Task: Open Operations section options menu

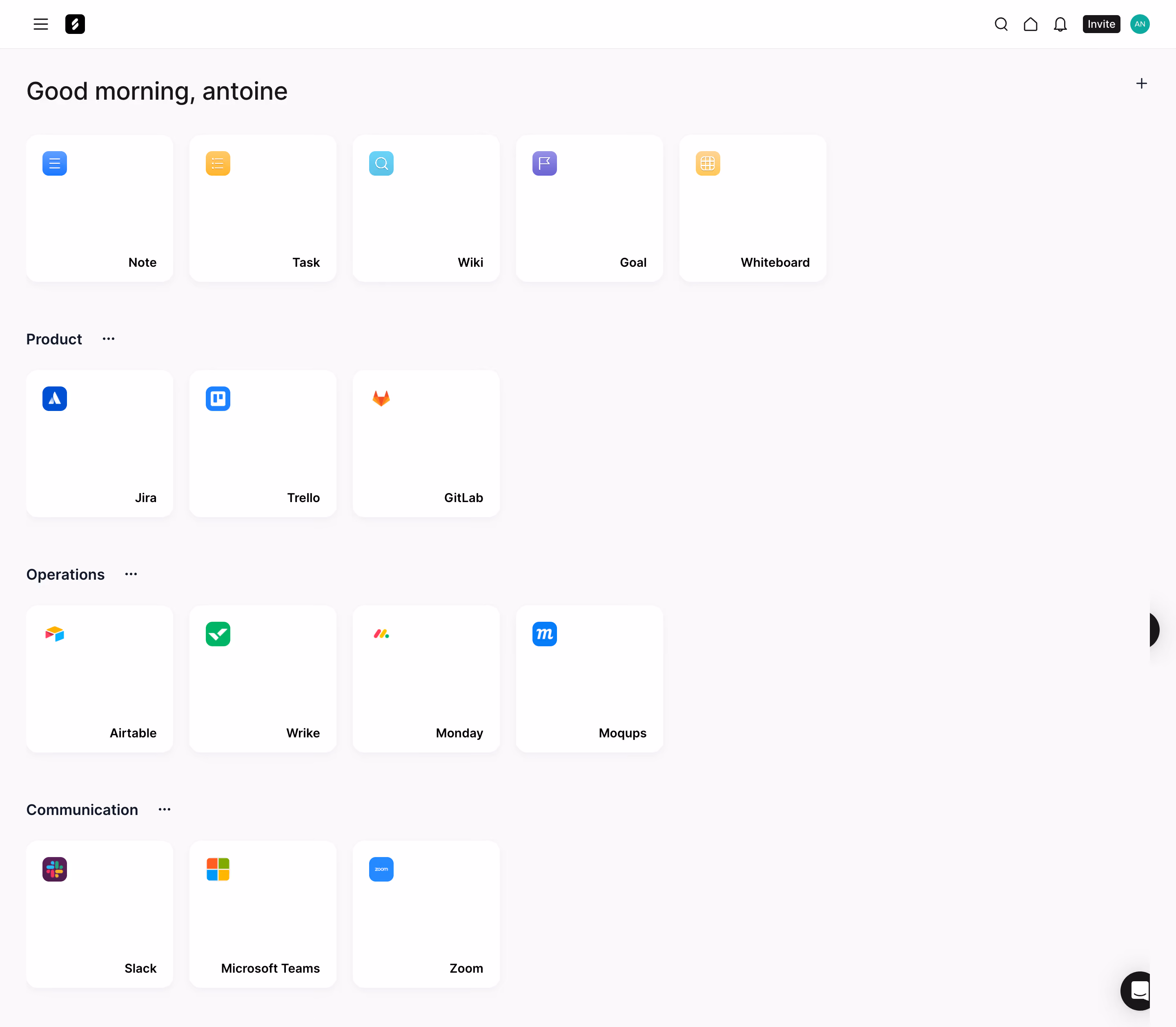Action: (131, 574)
